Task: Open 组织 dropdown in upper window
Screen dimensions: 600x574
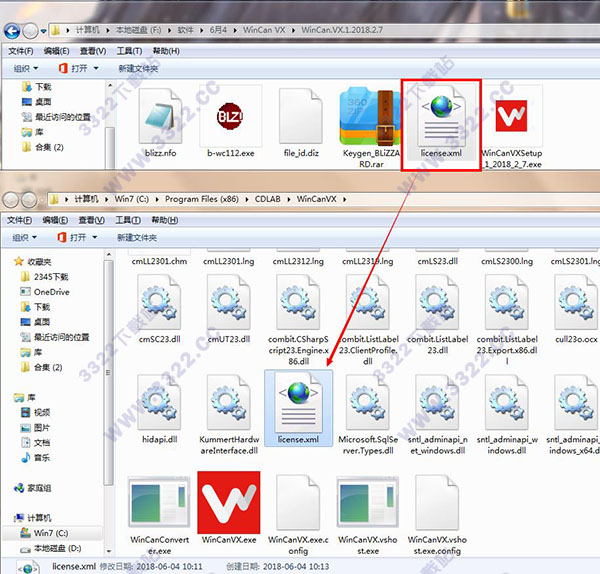Action: (26, 68)
